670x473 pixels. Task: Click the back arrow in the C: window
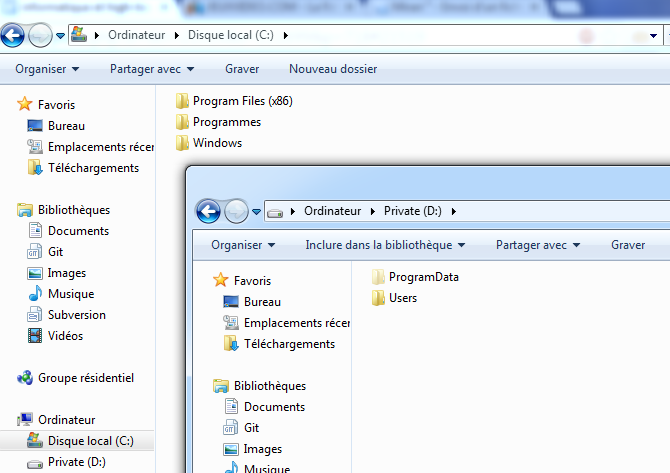pyautogui.click(x=12, y=36)
